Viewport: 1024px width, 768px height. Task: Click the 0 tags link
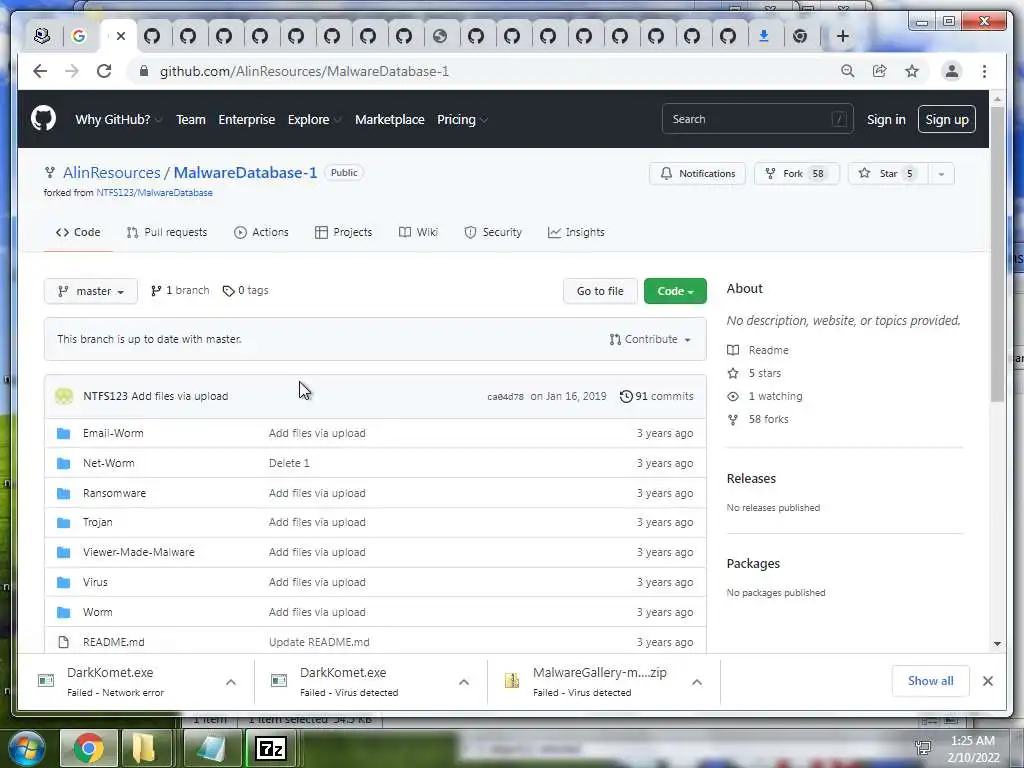click(246, 291)
